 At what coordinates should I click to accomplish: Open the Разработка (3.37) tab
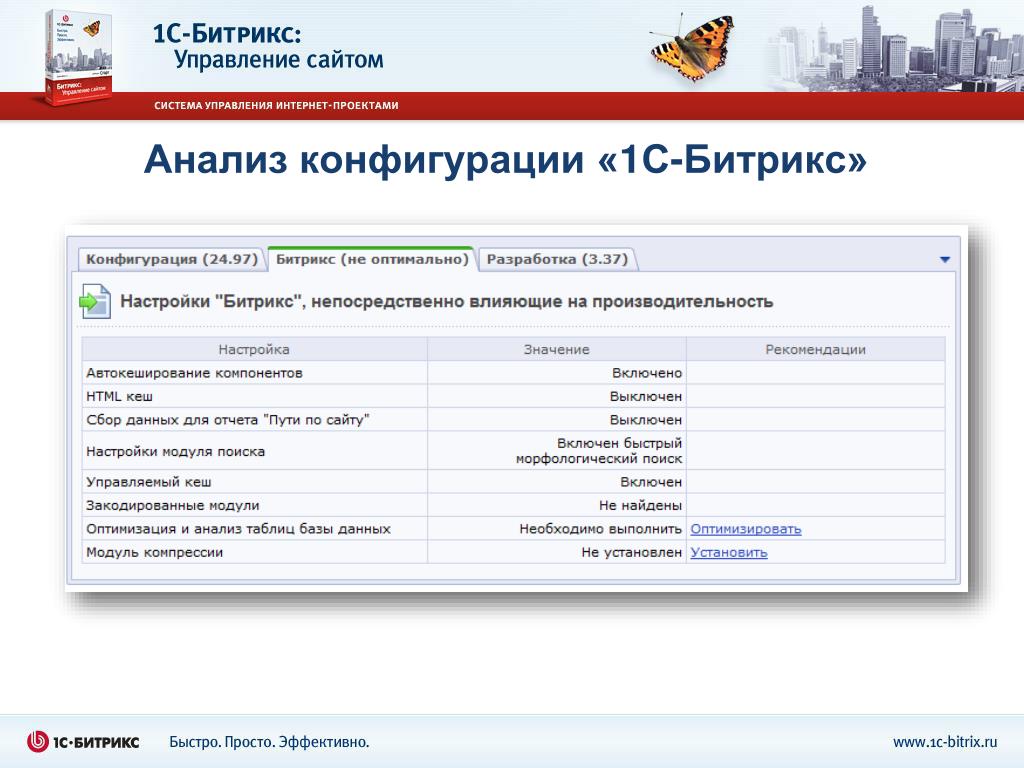[557, 259]
